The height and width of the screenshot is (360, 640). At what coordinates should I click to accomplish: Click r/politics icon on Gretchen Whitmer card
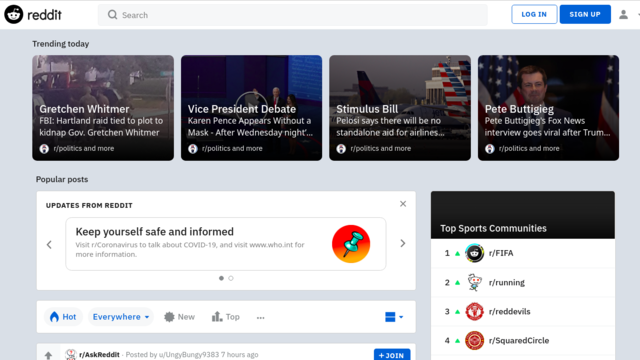[44, 149]
